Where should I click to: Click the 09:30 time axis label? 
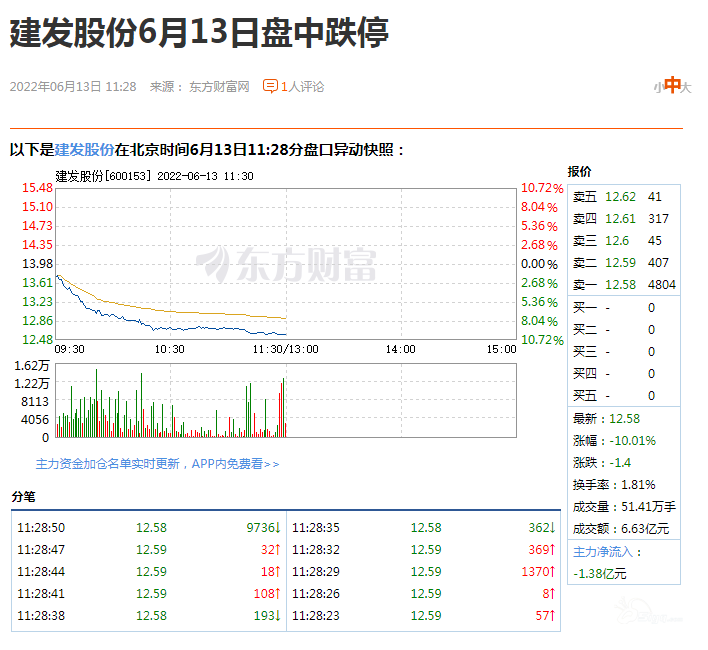coord(70,349)
